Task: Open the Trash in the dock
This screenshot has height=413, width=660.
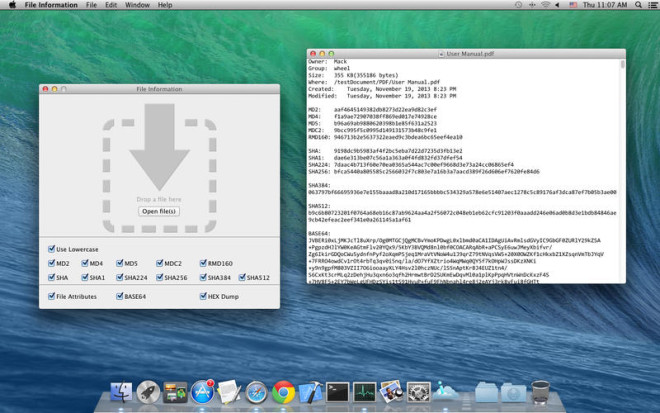Action: 541,393
